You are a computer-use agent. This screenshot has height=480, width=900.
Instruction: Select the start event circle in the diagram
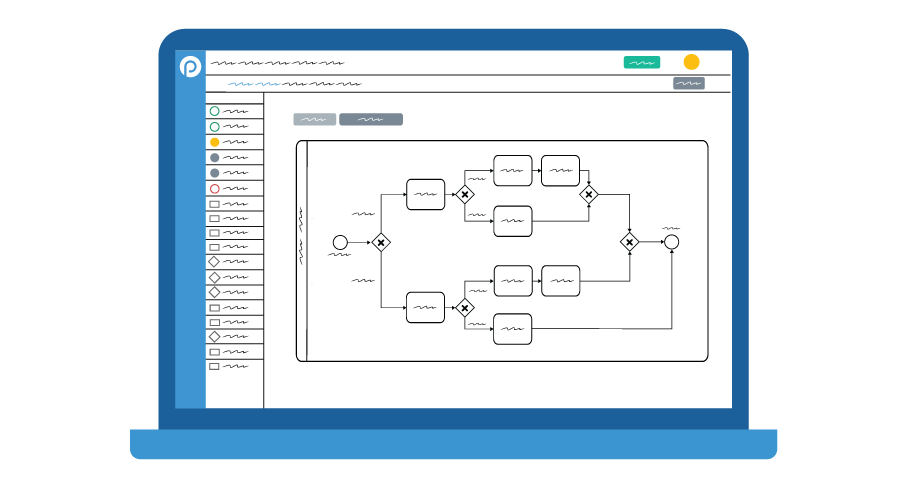pos(340,242)
